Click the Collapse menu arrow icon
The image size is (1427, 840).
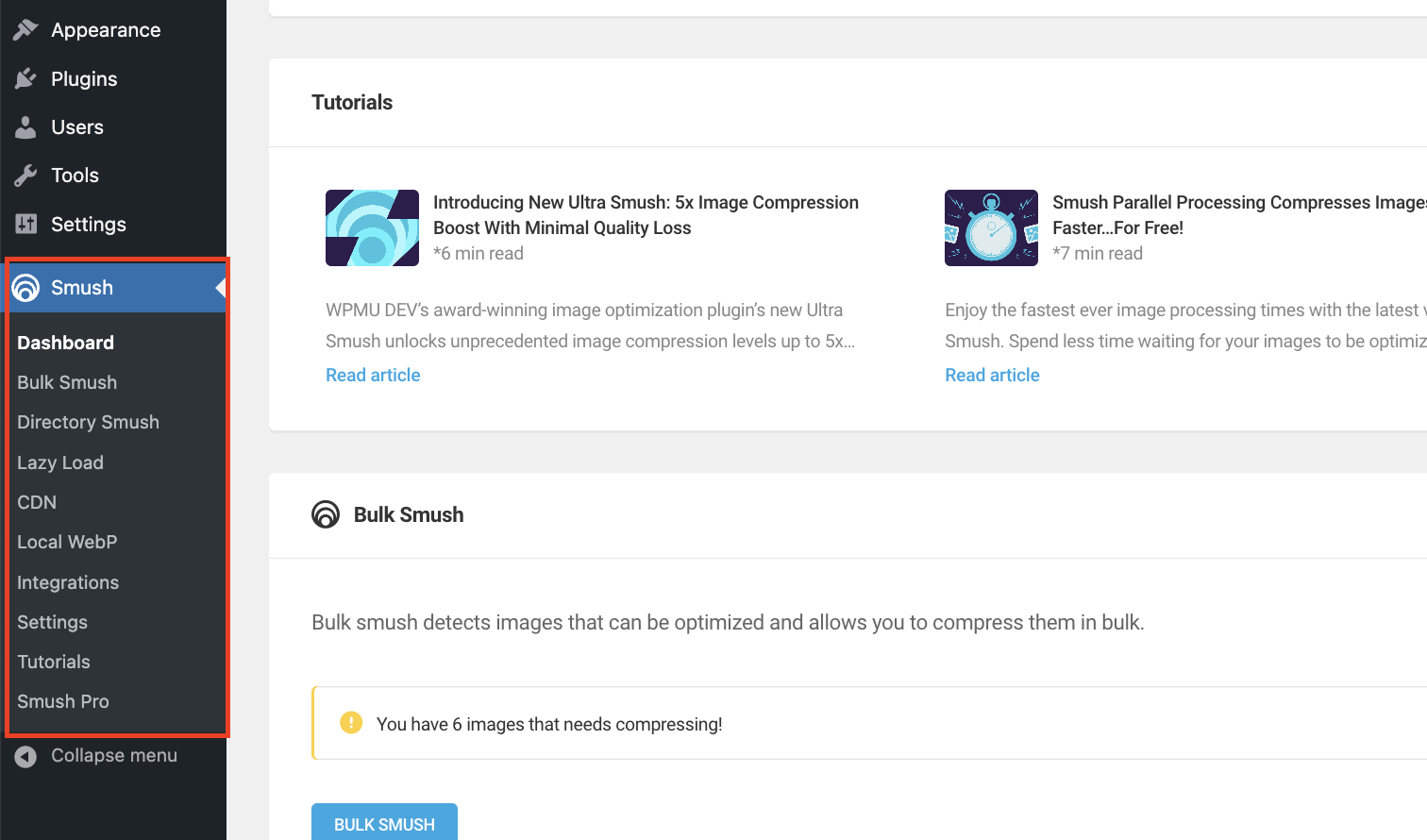[x=25, y=756]
